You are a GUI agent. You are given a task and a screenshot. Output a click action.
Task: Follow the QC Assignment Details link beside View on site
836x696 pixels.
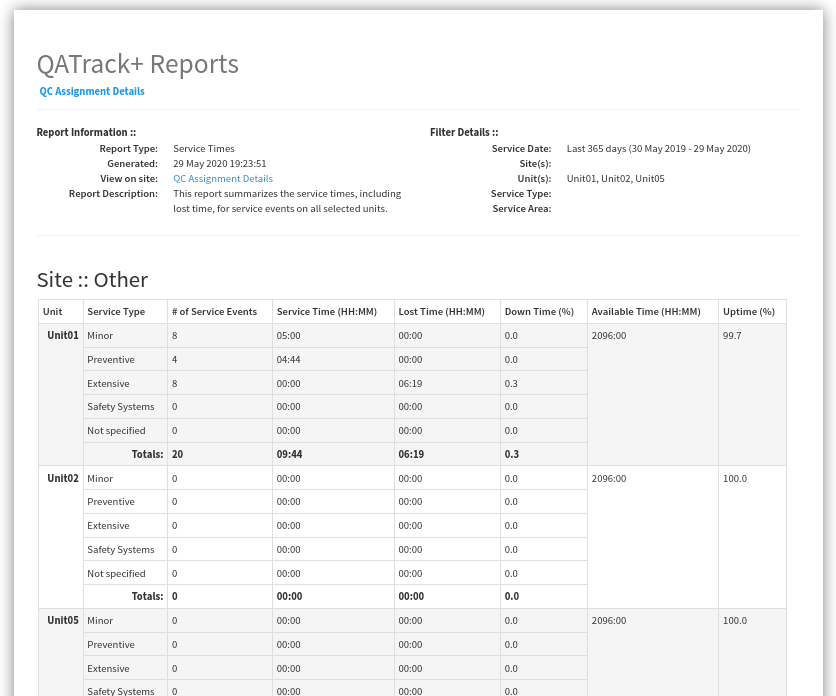tap(223, 179)
